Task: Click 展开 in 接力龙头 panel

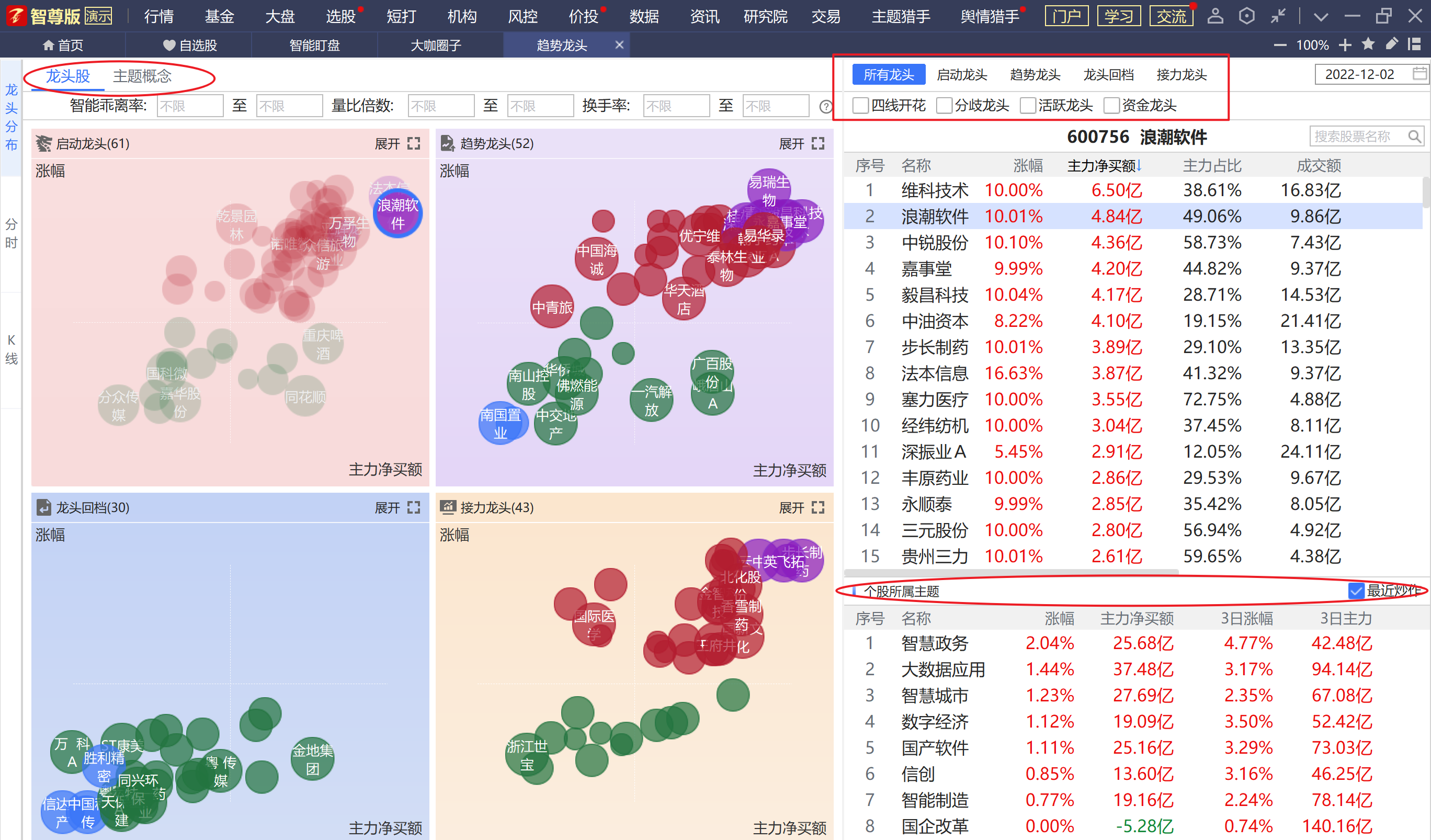Action: click(x=791, y=507)
